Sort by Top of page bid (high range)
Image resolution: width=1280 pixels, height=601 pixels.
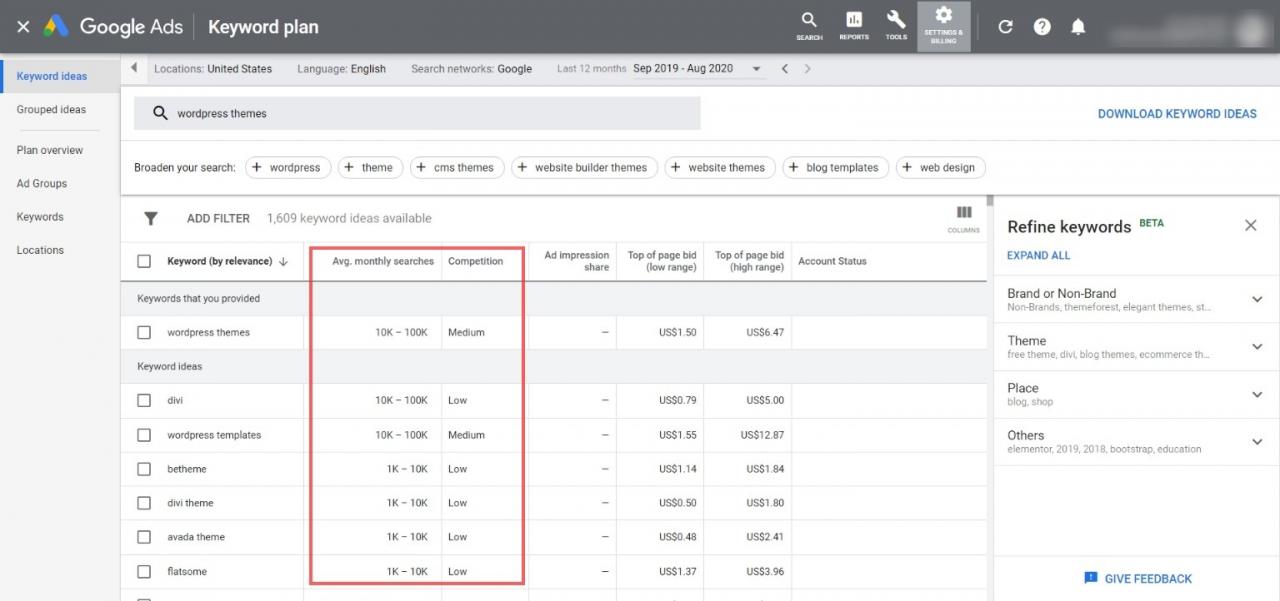pyautogui.click(x=749, y=261)
